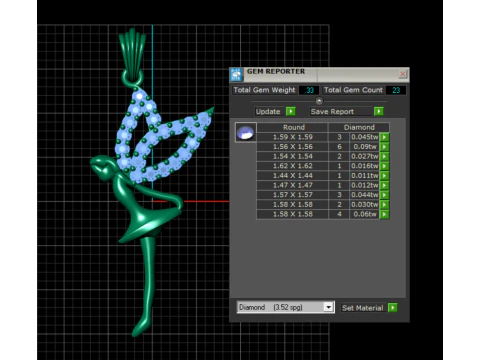This screenshot has width=480, height=360.
Task: Click the Set Material label
Action: (x=362, y=308)
